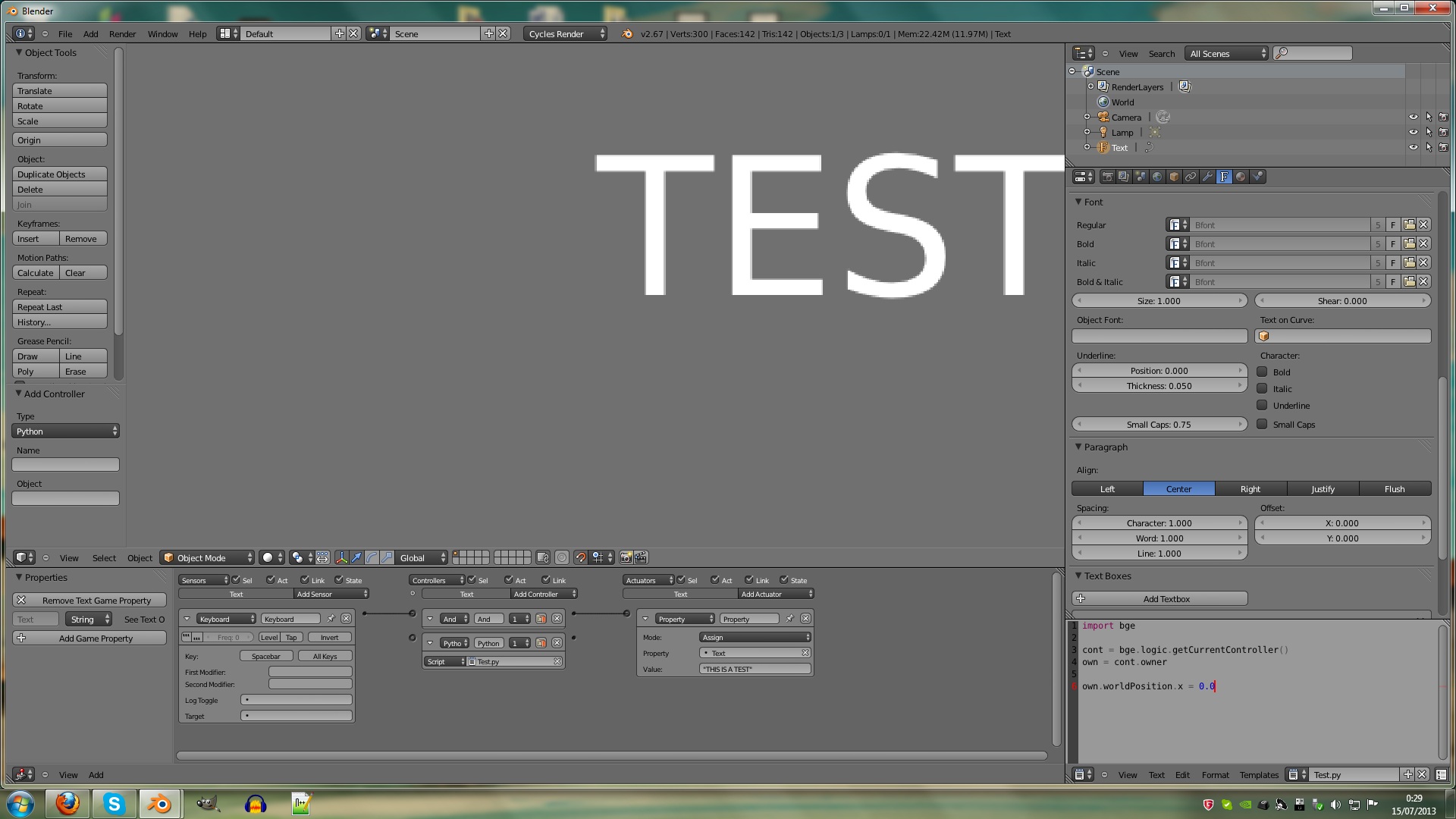Open the String property type dropdown
This screenshot has height=819, width=1456.
pyautogui.click(x=88, y=619)
